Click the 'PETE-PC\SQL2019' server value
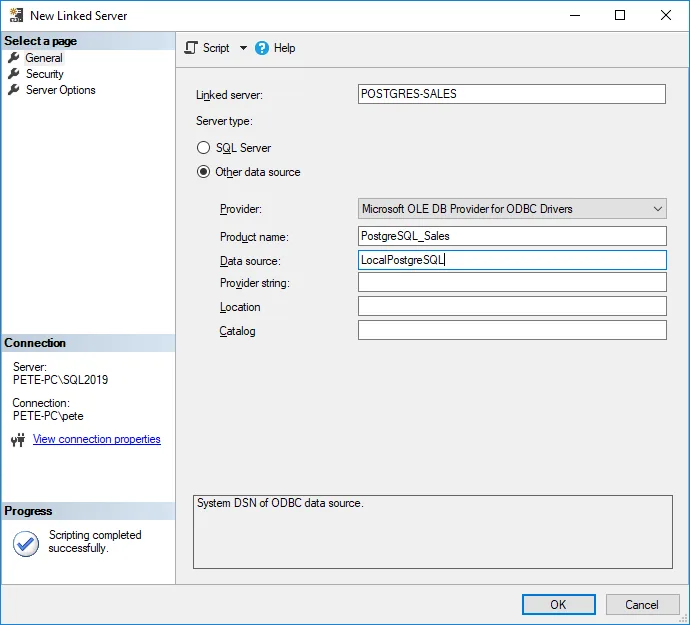This screenshot has width=690, height=625. pos(60,379)
